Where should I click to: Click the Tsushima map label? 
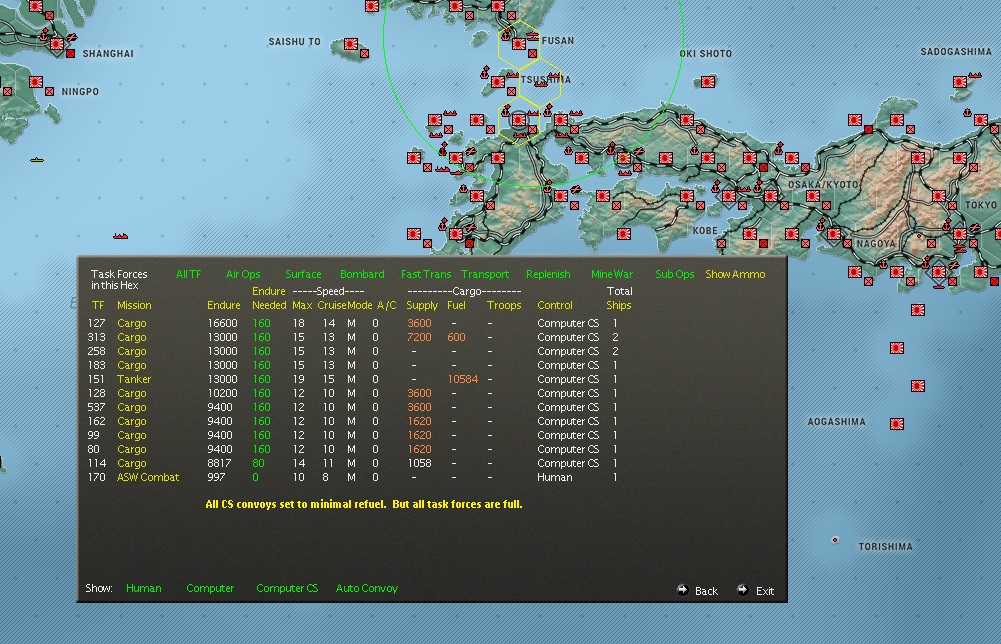click(x=545, y=80)
